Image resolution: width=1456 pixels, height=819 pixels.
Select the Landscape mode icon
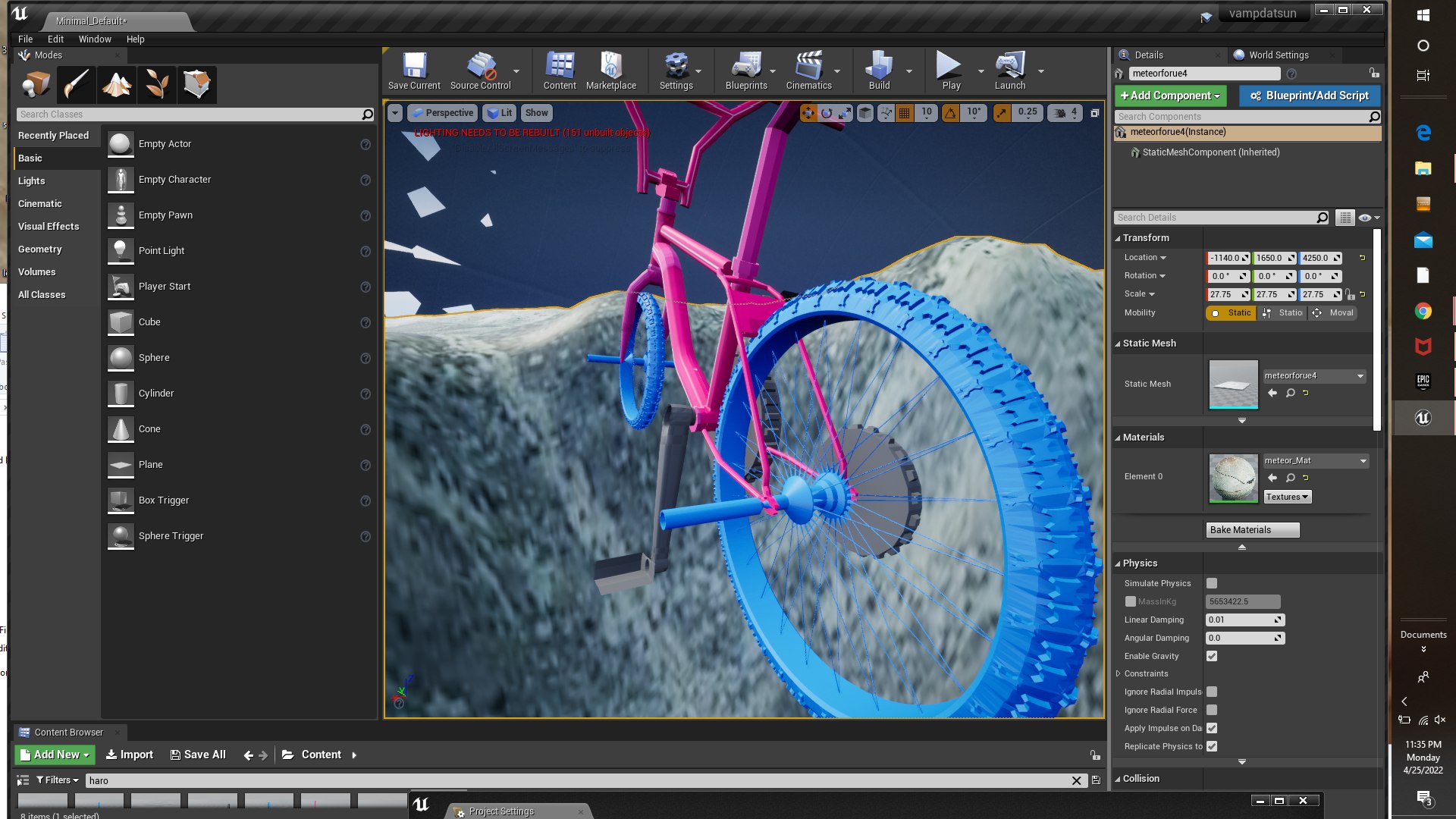[x=116, y=84]
